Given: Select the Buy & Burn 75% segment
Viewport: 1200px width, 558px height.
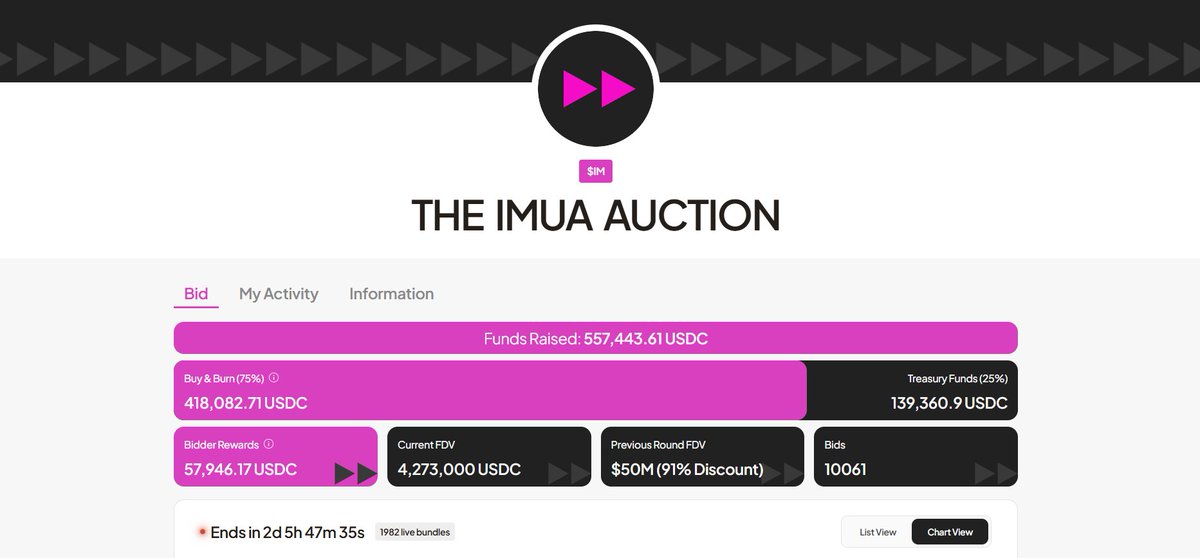Looking at the screenshot, I should coord(490,391).
